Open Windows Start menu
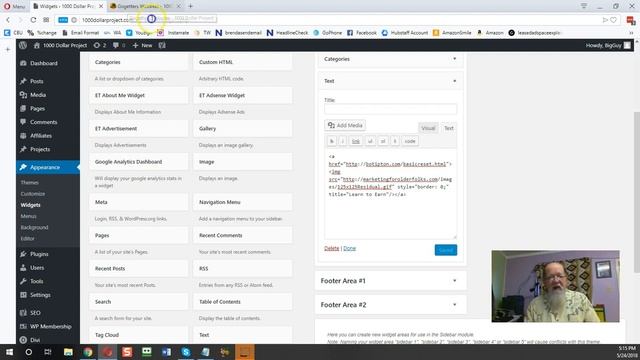 tap(9, 352)
